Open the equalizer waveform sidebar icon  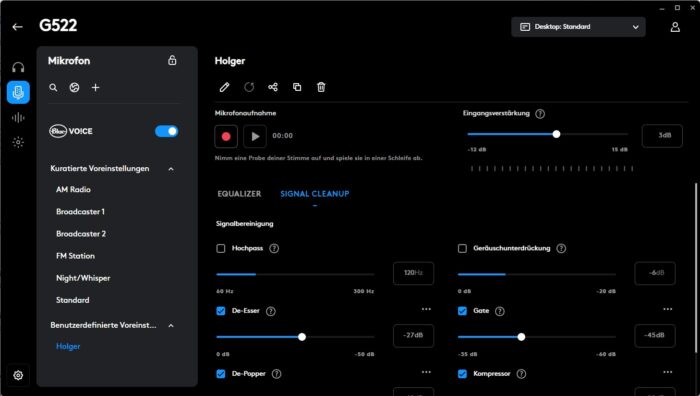click(x=18, y=117)
